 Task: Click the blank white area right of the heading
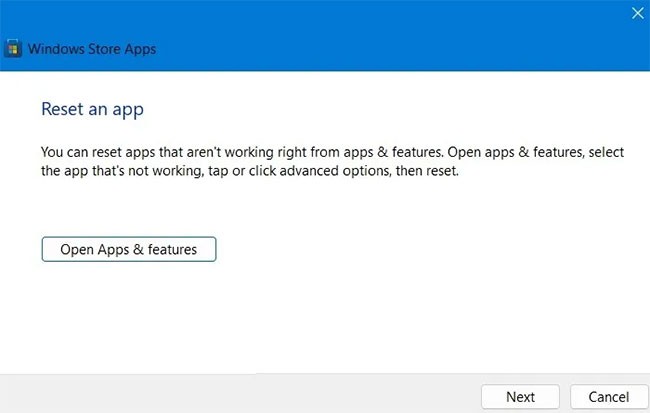[x=400, y=109]
